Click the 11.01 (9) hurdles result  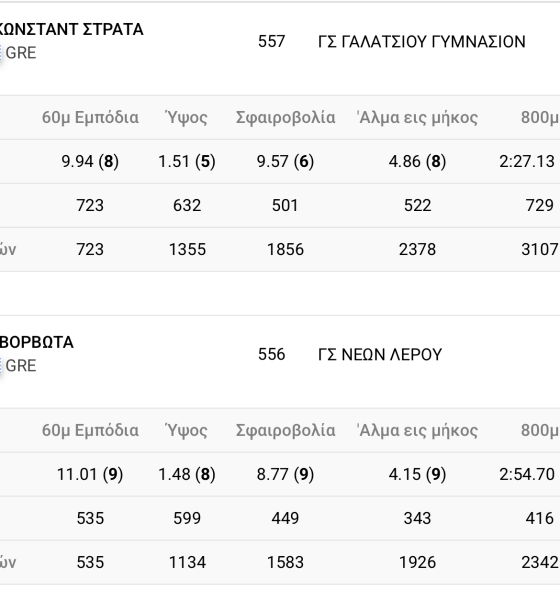[x=90, y=474]
